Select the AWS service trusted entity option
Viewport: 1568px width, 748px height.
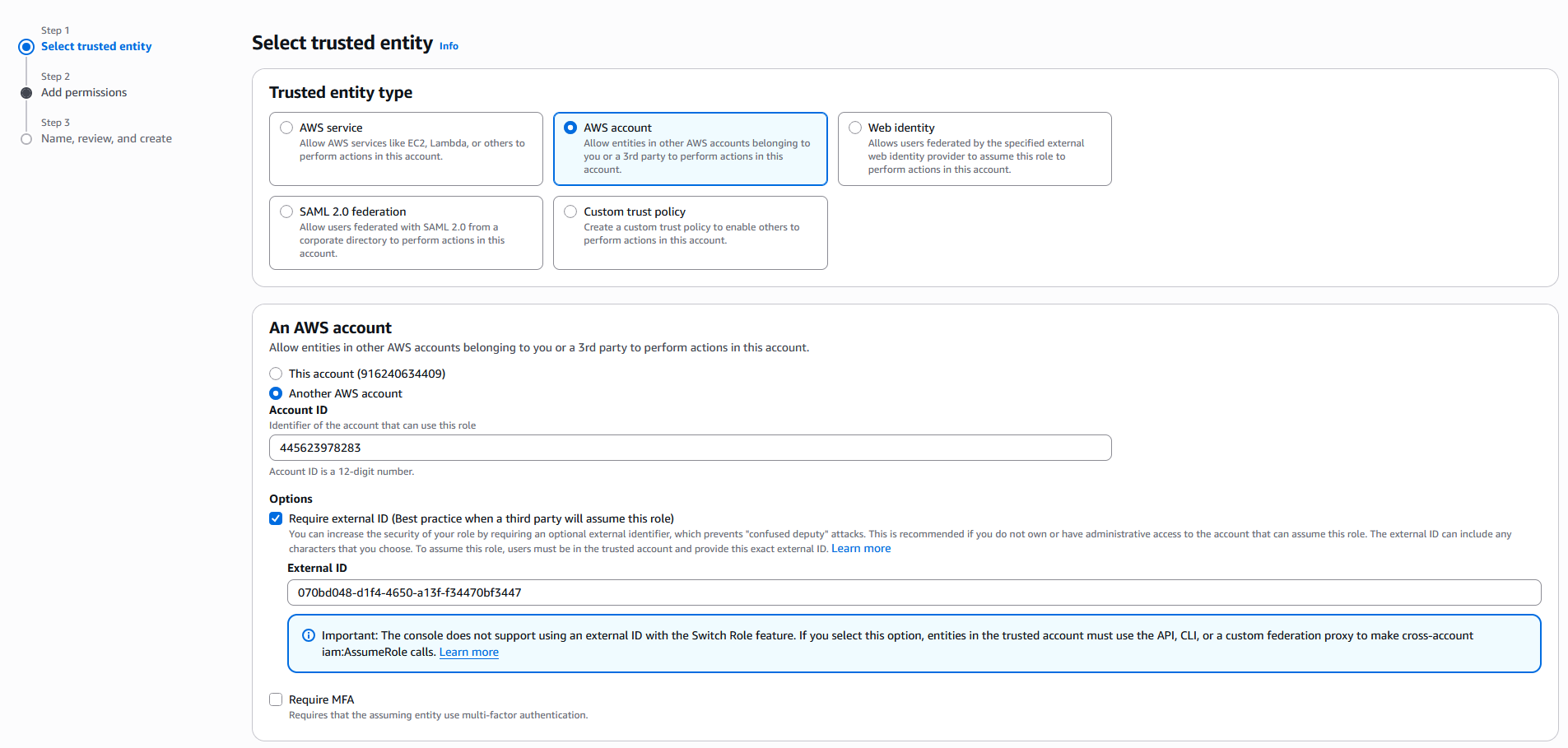pyautogui.click(x=286, y=128)
